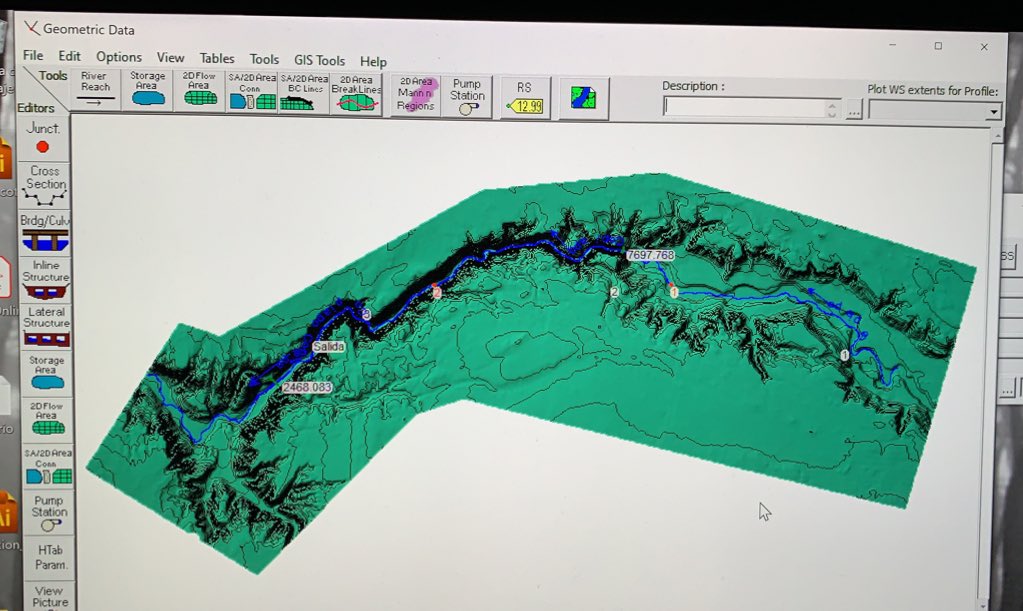Open the Cross Section editor

point(45,186)
